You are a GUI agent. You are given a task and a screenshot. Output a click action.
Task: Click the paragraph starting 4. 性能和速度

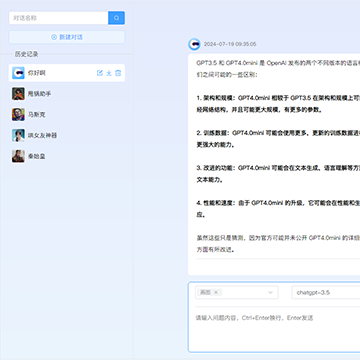pos(278,209)
